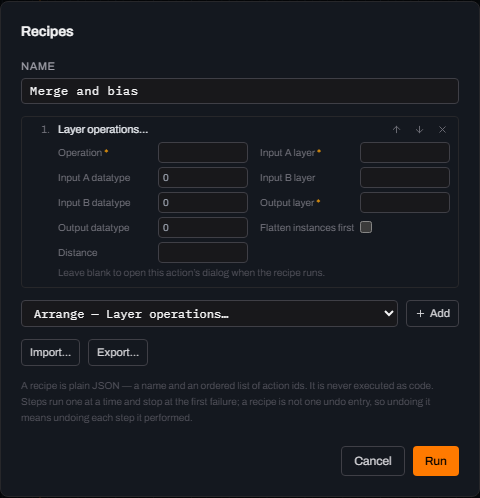Image resolution: width=480 pixels, height=498 pixels.
Task: Toggle Flatten instances first checkbox
Action: (366, 227)
